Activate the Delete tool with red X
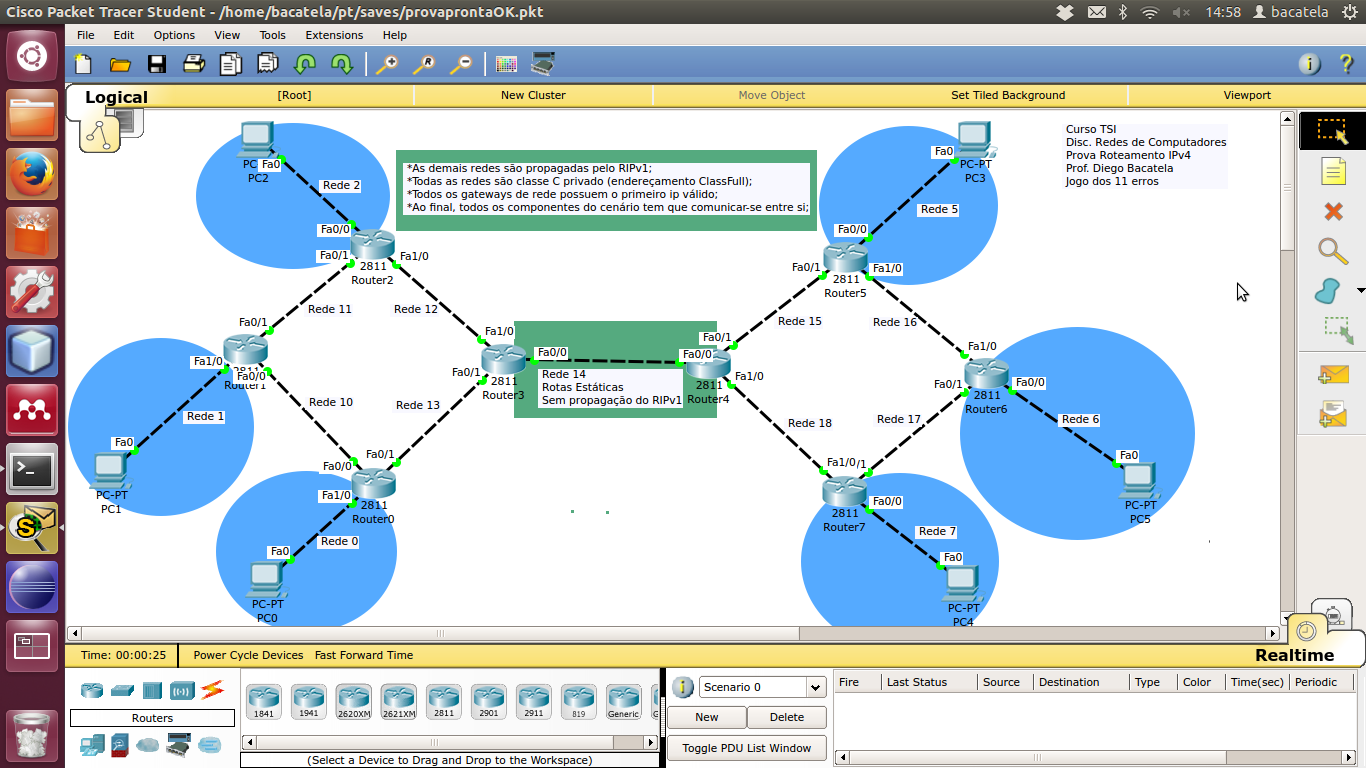Viewport: 1366px width, 768px height. [1332, 211]
